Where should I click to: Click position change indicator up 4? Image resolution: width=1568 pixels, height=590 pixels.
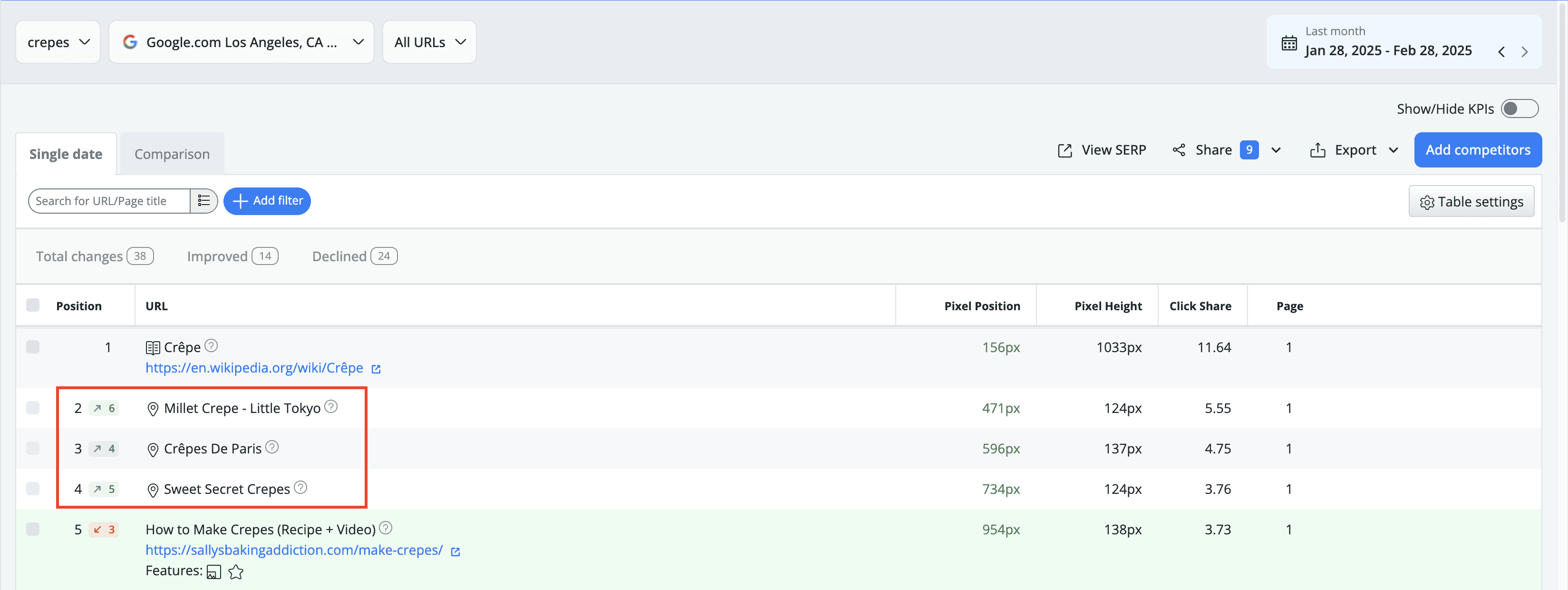(x=104, y=449)
